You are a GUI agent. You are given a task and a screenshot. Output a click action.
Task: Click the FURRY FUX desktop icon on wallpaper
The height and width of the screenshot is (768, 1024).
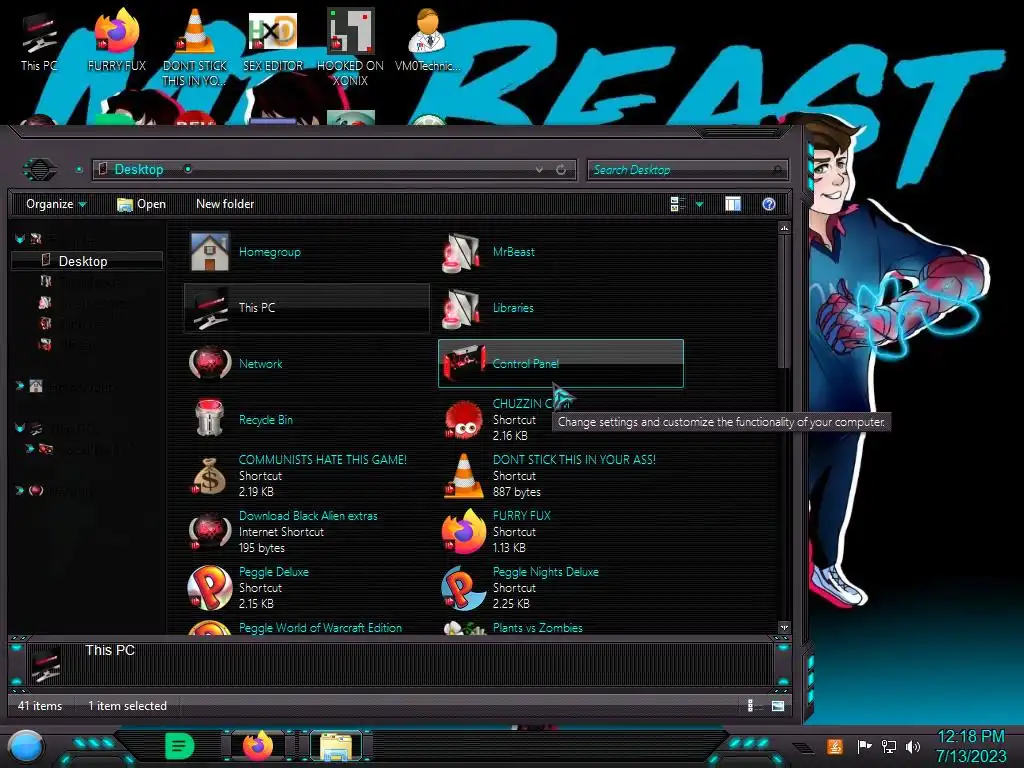click(x=117, y=39)
